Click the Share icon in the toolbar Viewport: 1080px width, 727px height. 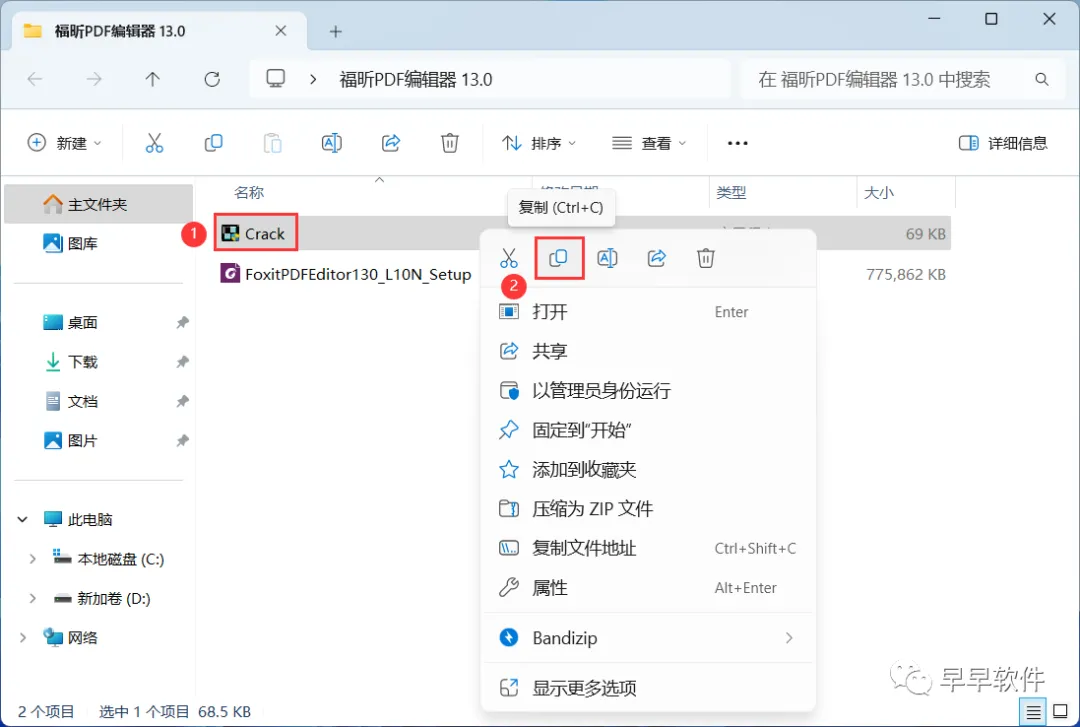391,143
